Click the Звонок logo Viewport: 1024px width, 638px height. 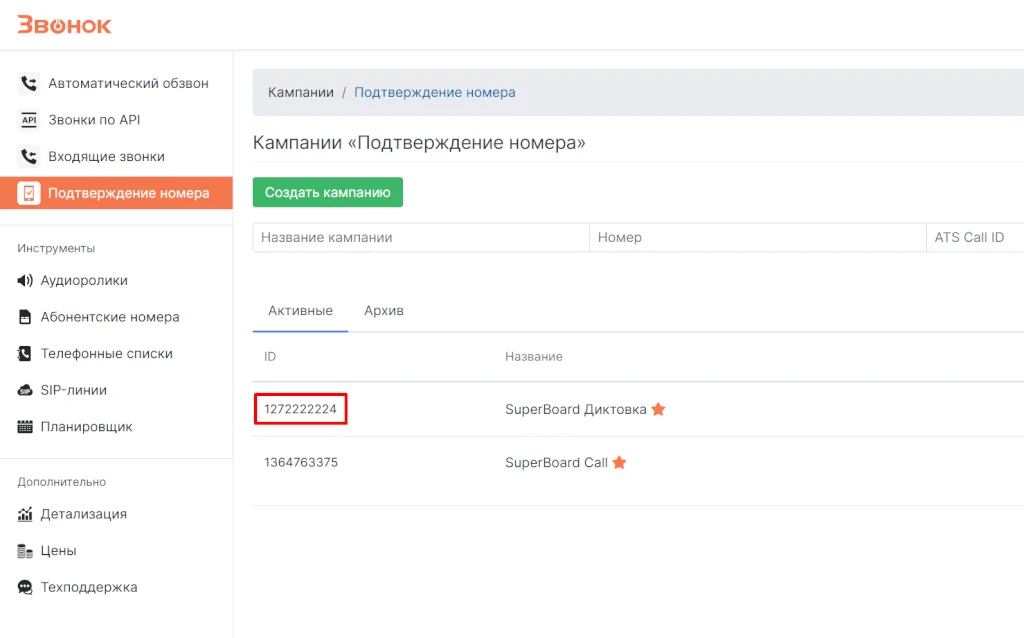point(64,25)
